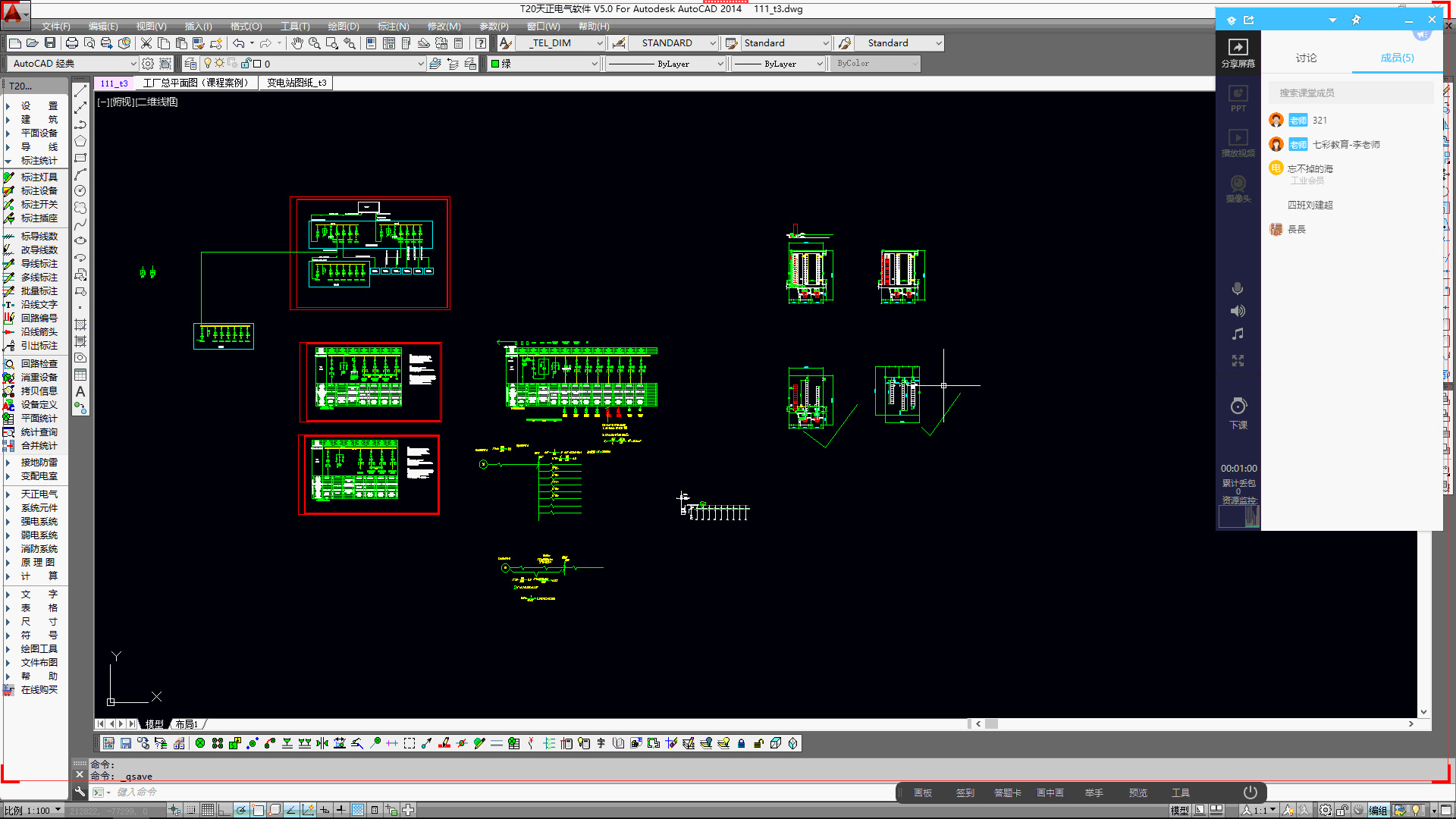Select the multiline text A tool

(80, 392)
